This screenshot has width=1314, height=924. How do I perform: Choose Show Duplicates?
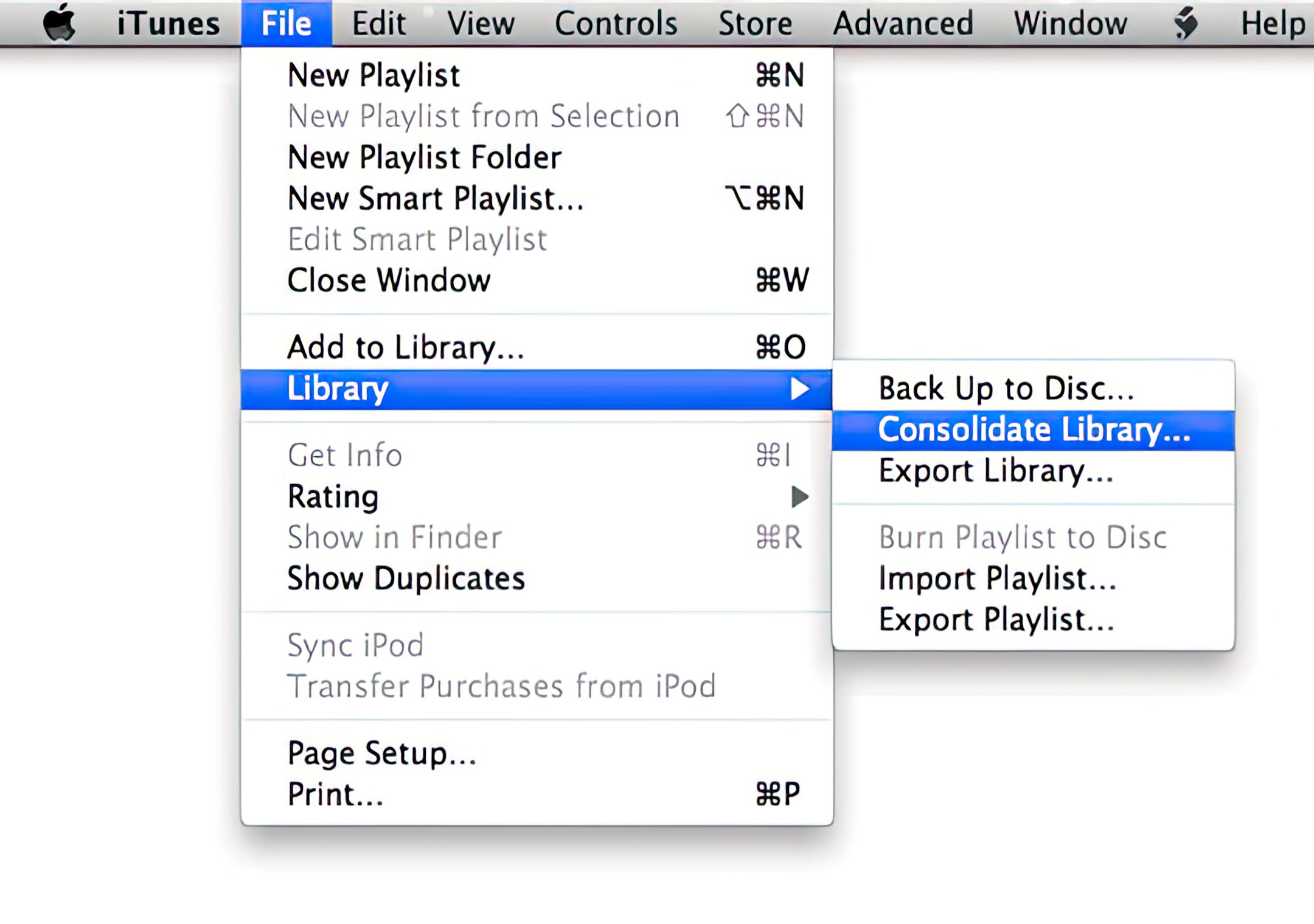pos(537,578)
